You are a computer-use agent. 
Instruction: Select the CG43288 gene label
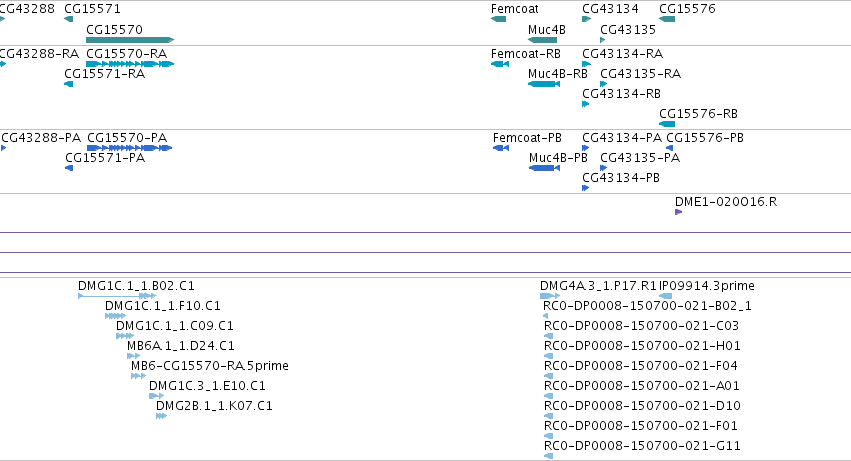27,9
